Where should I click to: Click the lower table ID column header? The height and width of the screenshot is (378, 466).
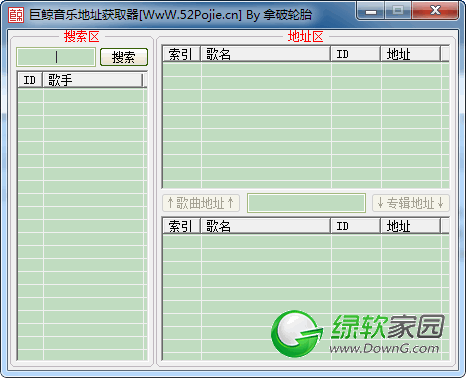(x=356, y=226)
